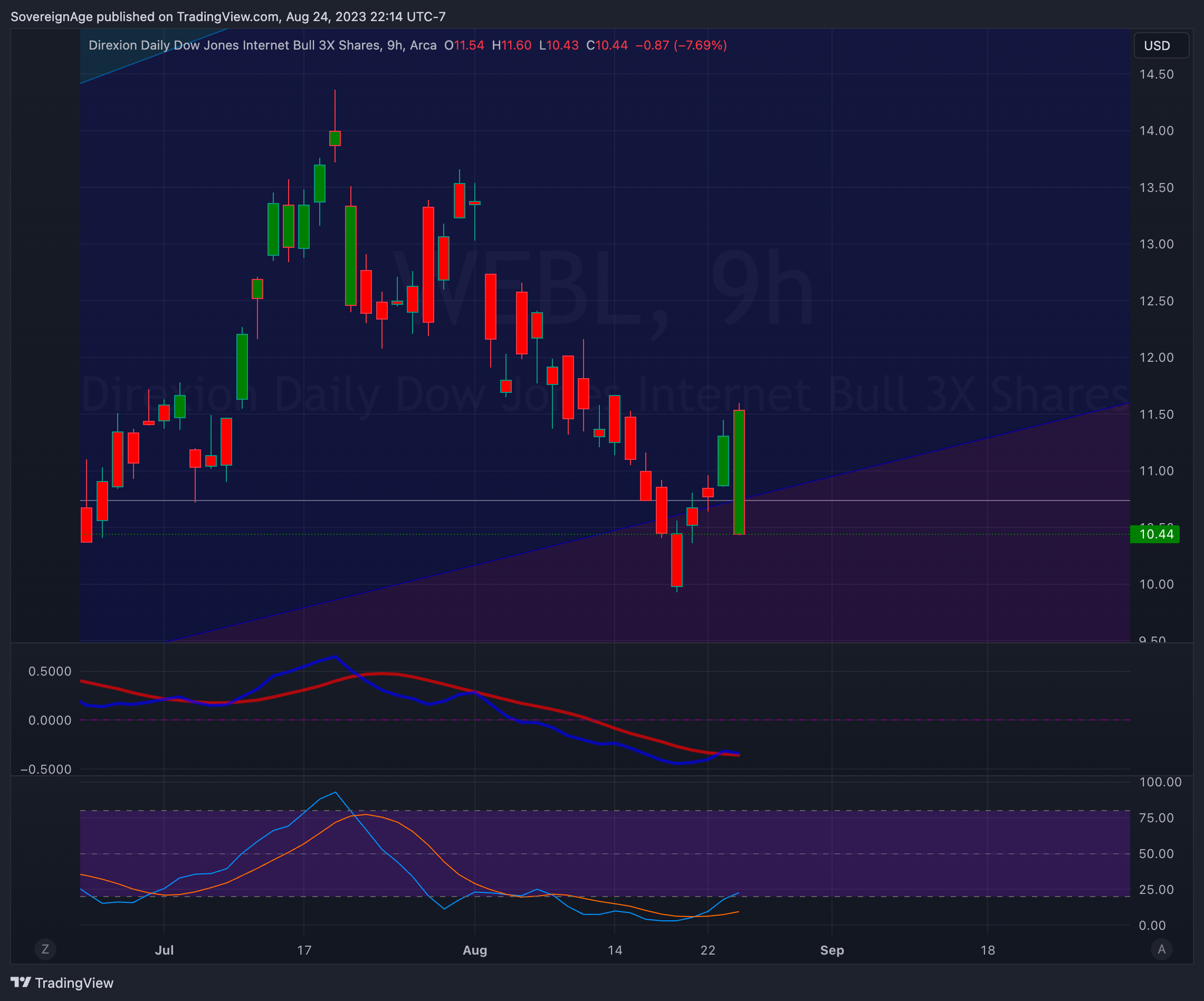1204x1001 pixels.
Task: Click the 11.00 price axis label
Action: tap(1157, 471)
